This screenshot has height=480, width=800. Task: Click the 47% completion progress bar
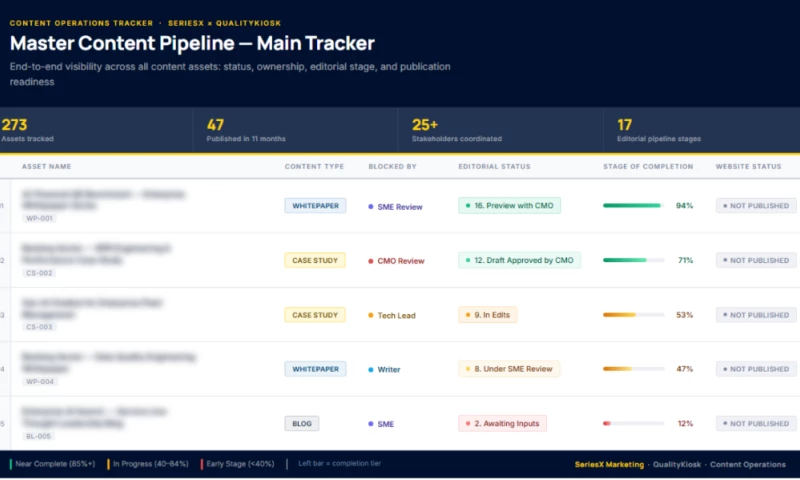click(x=633, y=369)
